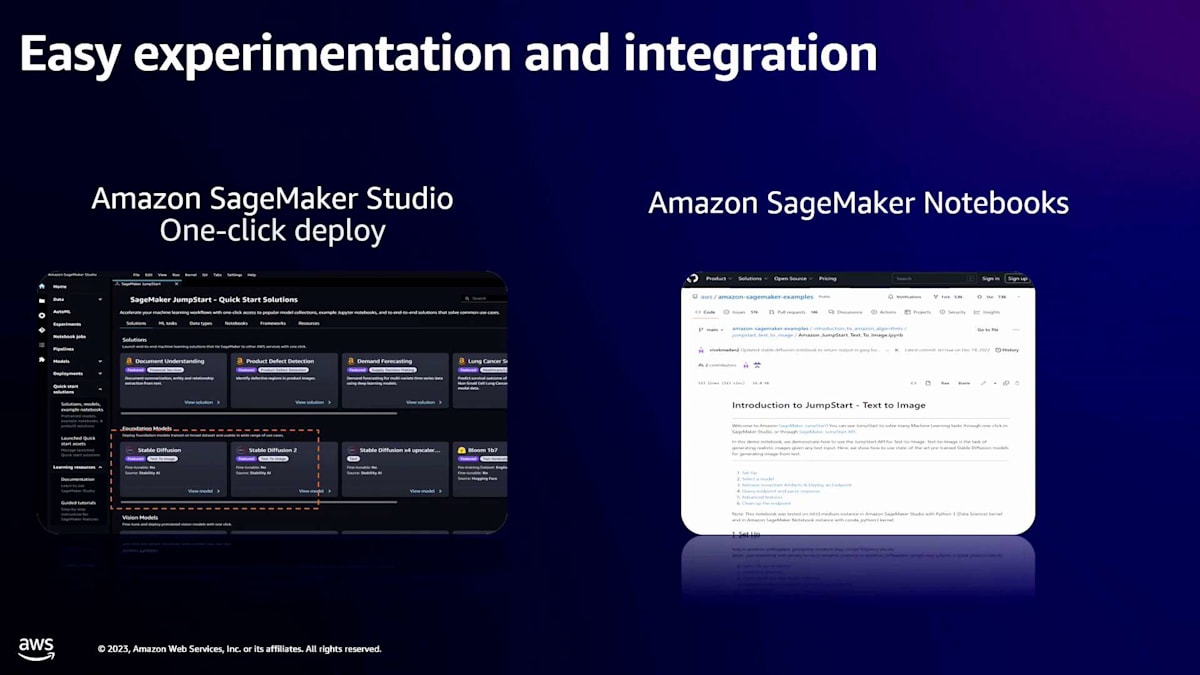Expand the Data section in Studio sidebar
This screenshot has height=675, width=1200.
click(100, 300)
